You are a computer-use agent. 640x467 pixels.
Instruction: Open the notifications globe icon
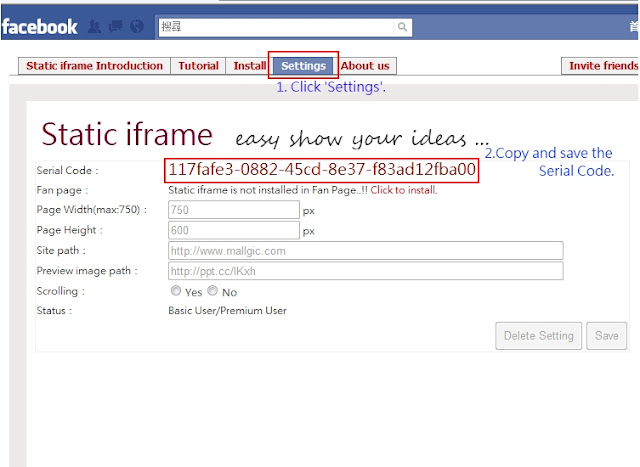point(137,27)
